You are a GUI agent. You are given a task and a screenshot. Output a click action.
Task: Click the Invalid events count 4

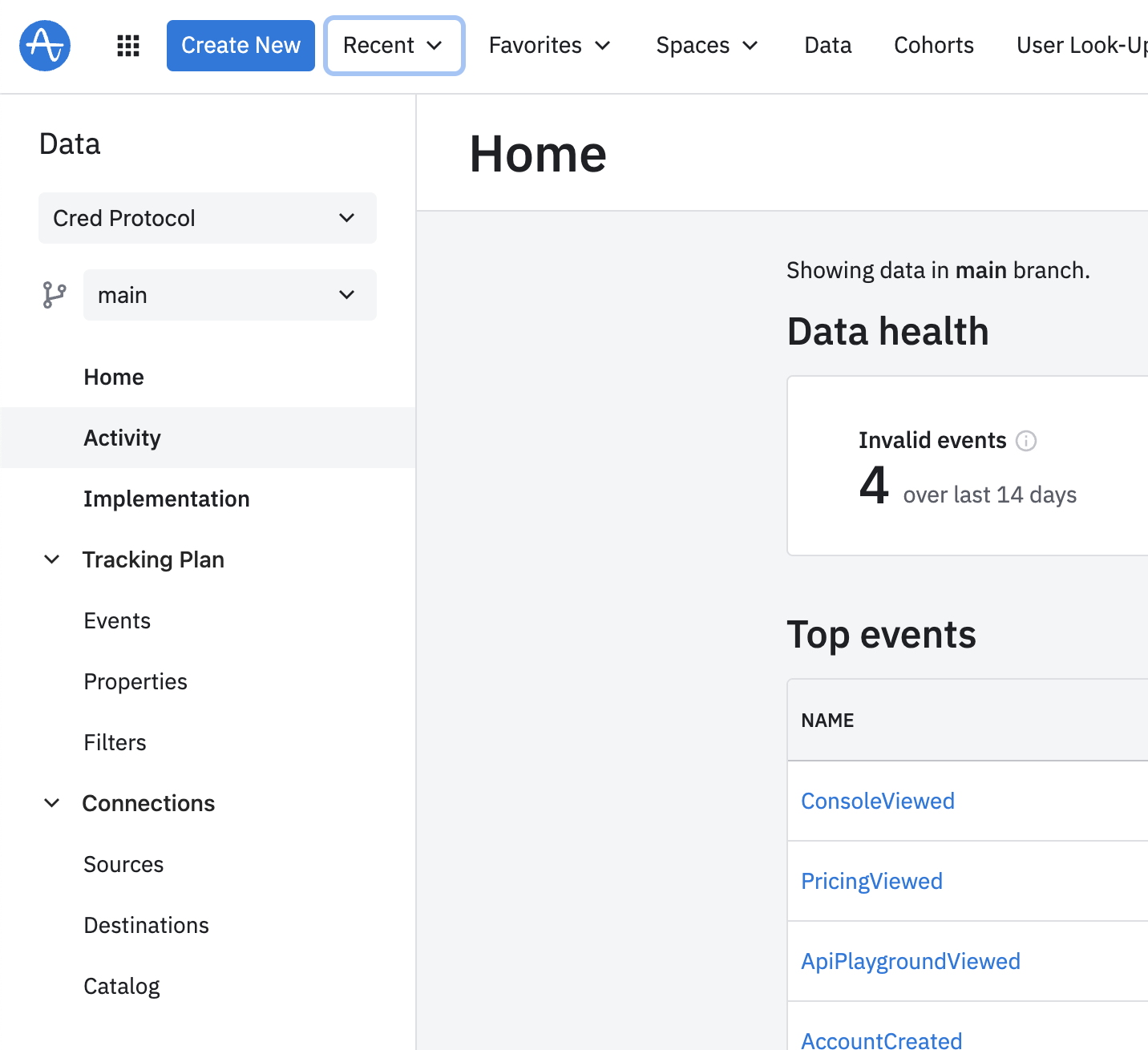(x=874, y=486)
